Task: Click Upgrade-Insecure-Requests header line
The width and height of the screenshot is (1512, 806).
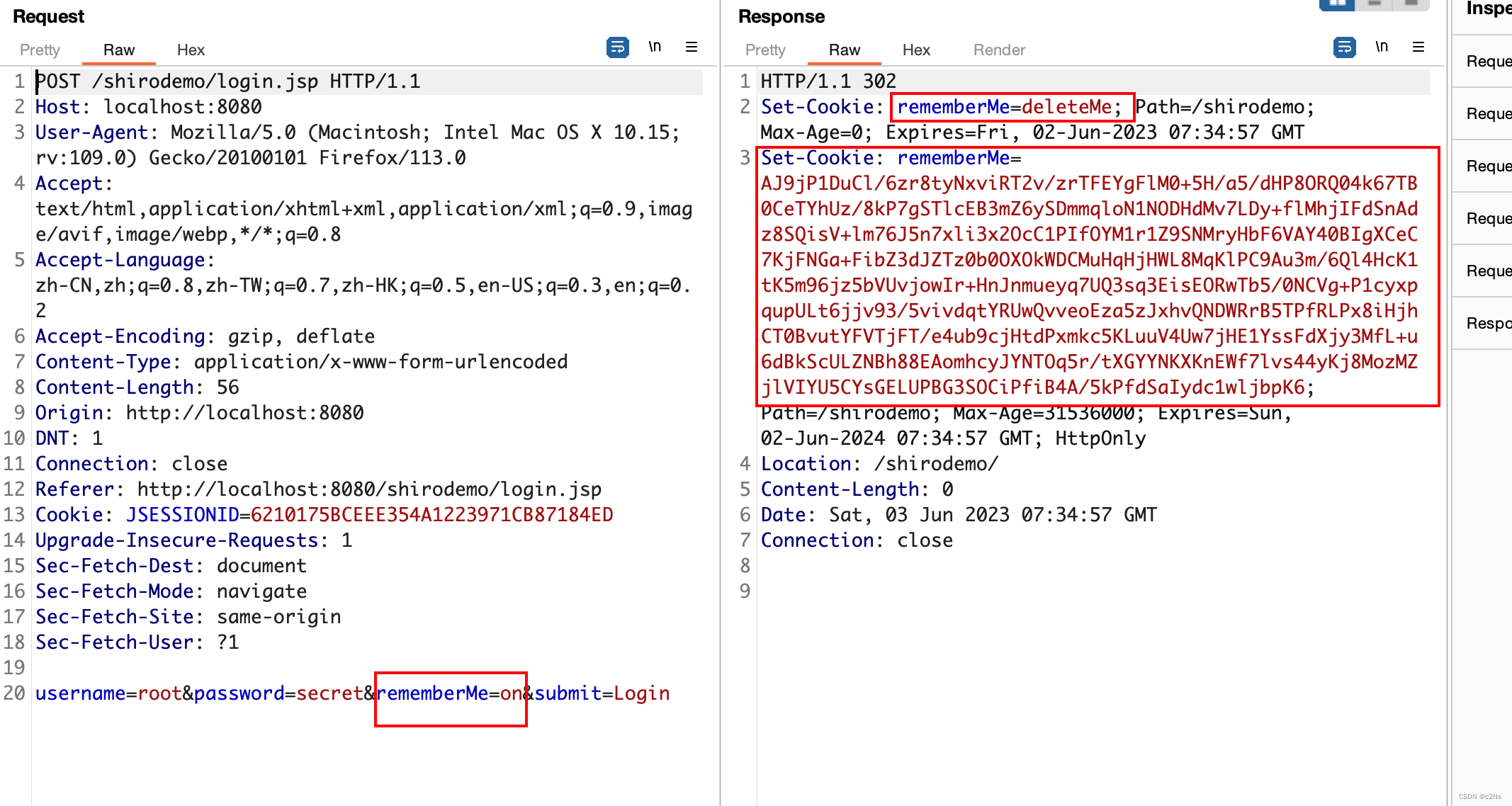Action: click(194, 540)
